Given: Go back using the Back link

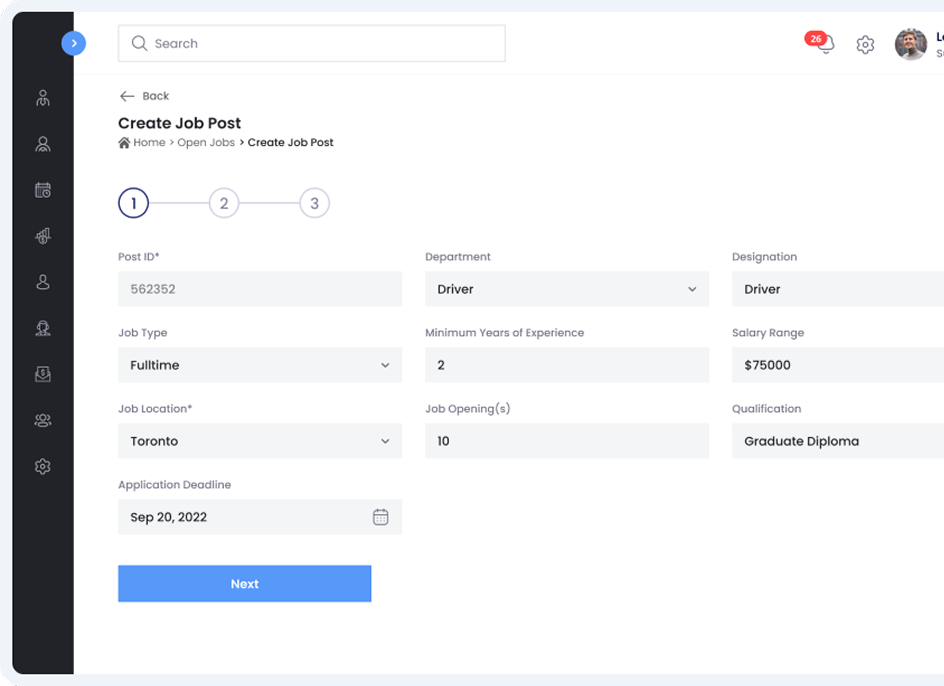Looking at the screenshot, I should click(x=144, y=96).
